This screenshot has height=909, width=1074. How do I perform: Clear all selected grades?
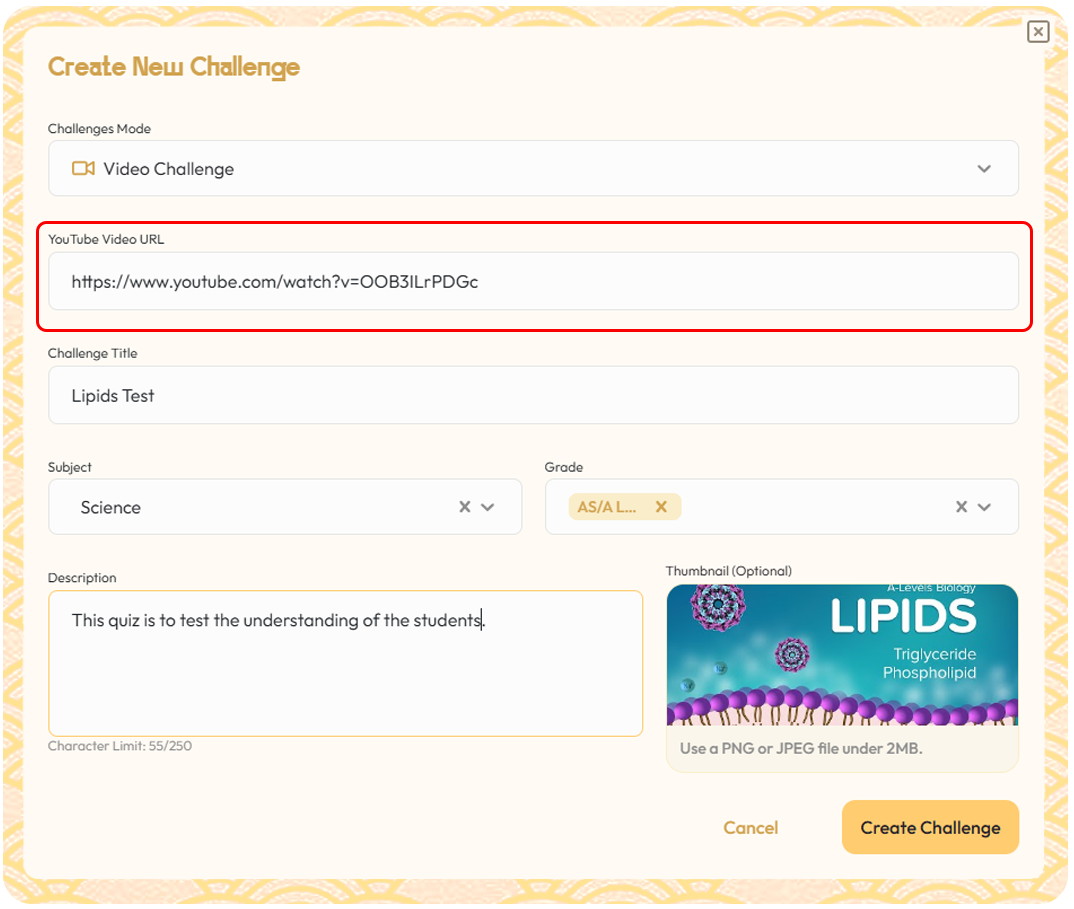[x=961, y=507]
